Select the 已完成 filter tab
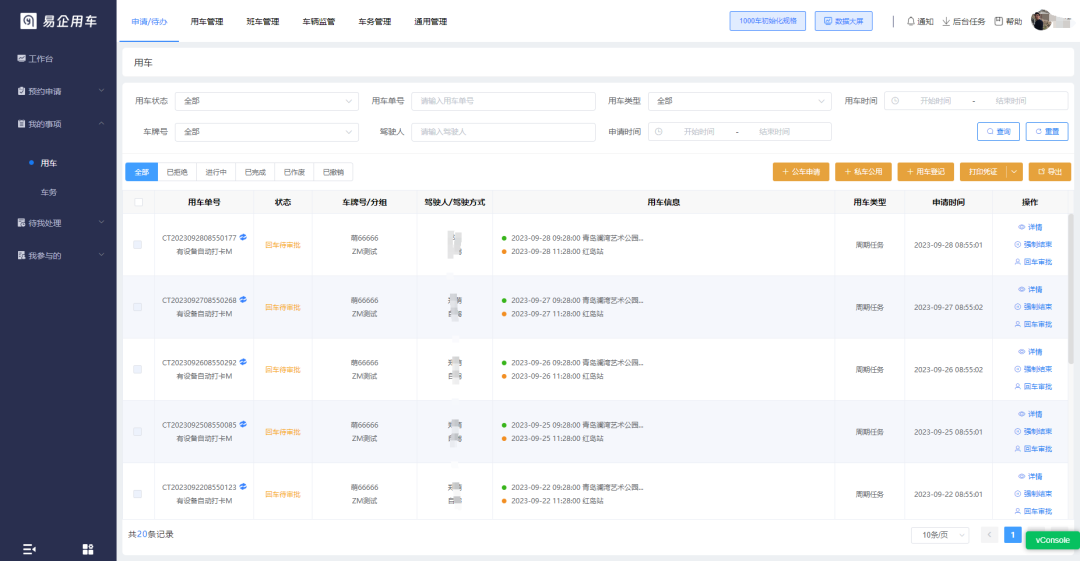Image resolution: width=1080 pixels, height=561 pixels. tap(256, 172)
